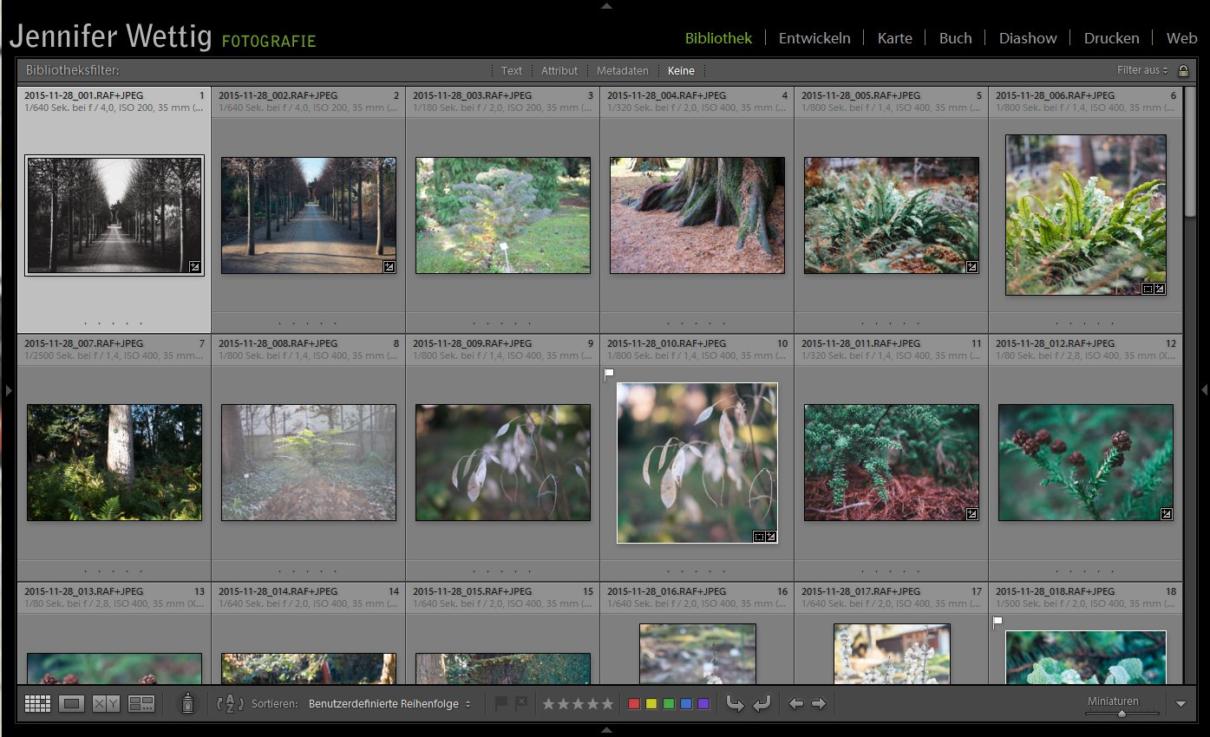The image size is (1210, 737).
Task: Set a five-star rating in the toolbar
Action: click(x=607, y=704)
